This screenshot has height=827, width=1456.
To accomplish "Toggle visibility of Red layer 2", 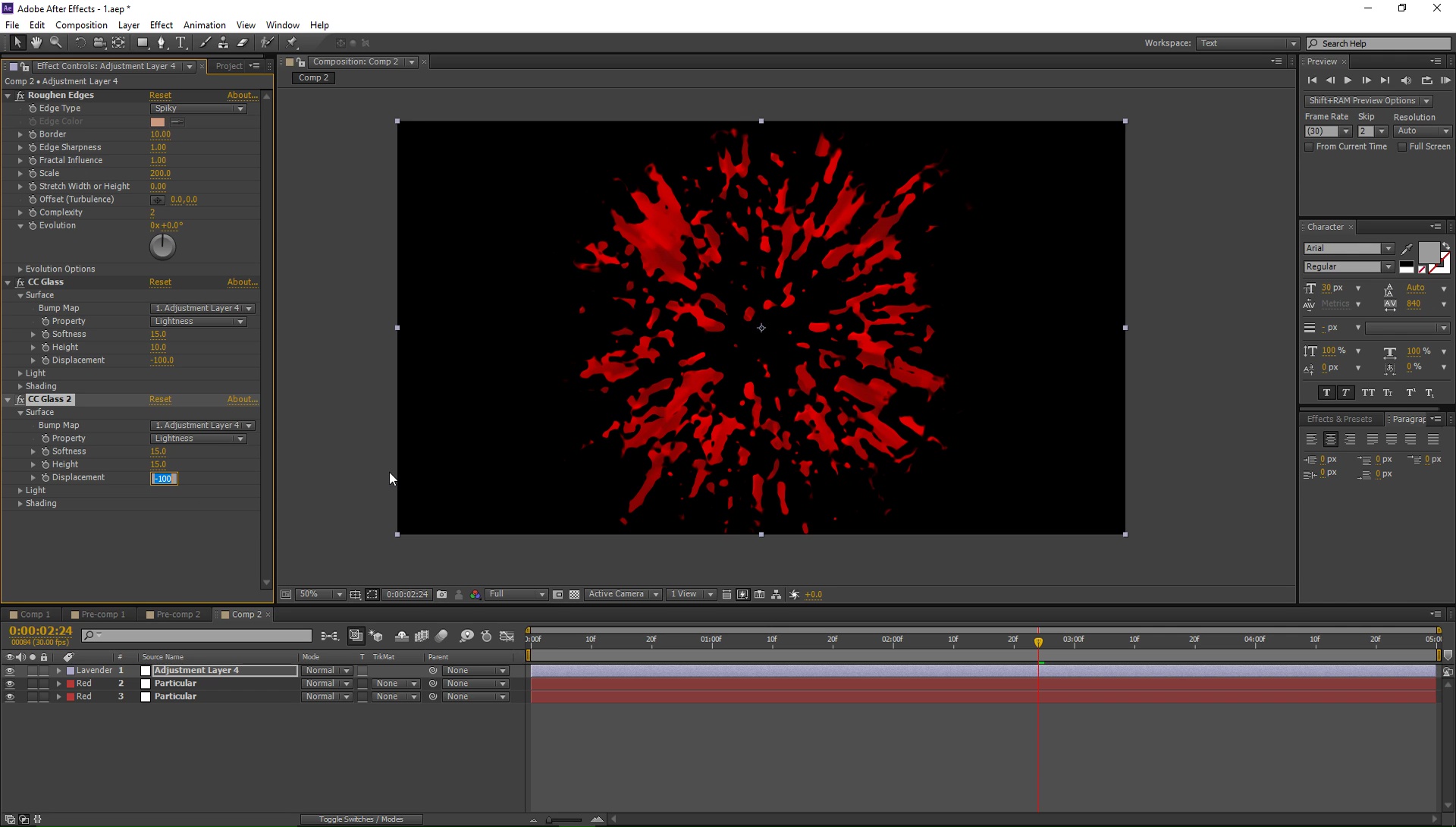I will pos(10,683).
